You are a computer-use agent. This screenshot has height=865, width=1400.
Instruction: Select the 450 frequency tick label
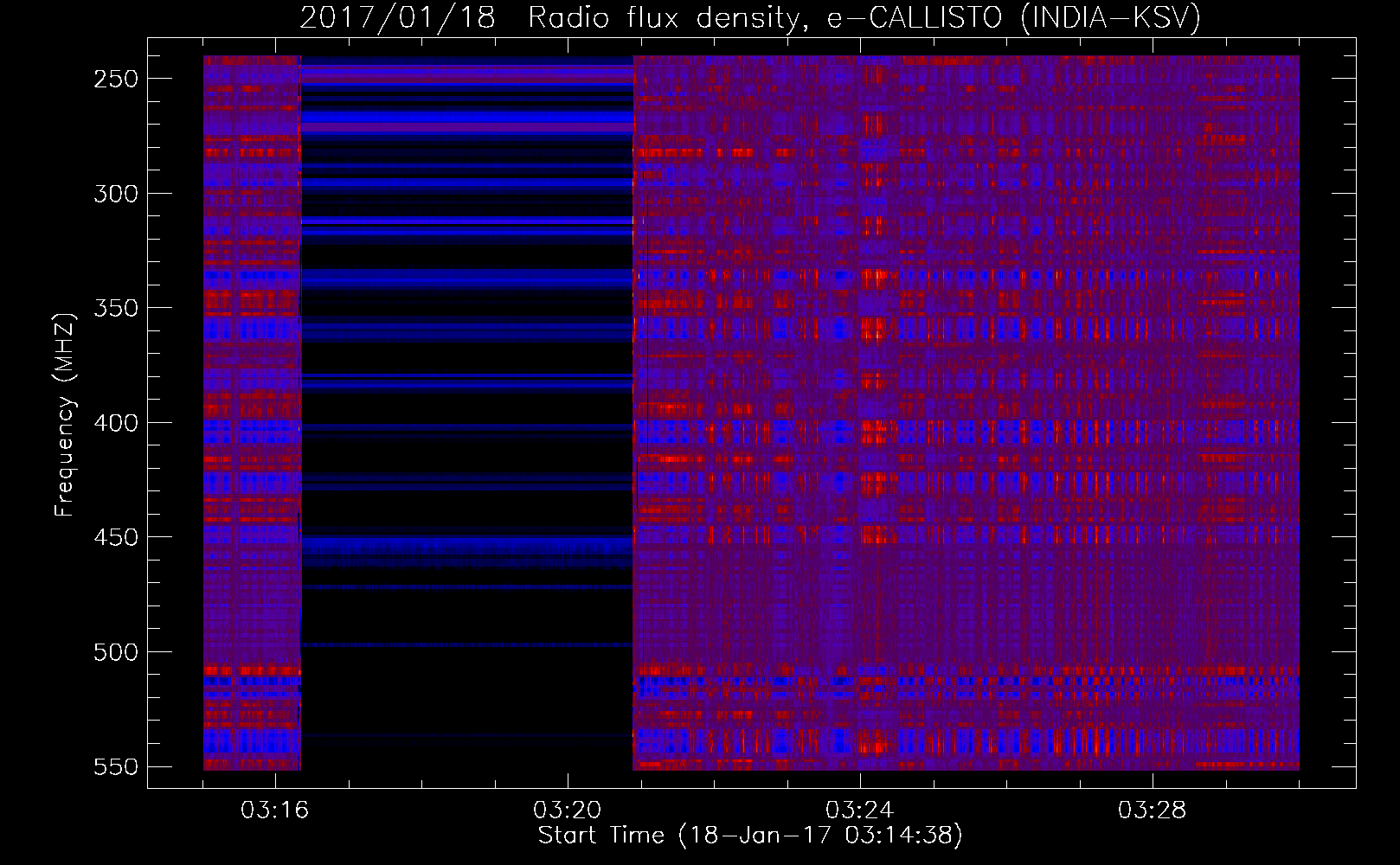pos(116,537)
